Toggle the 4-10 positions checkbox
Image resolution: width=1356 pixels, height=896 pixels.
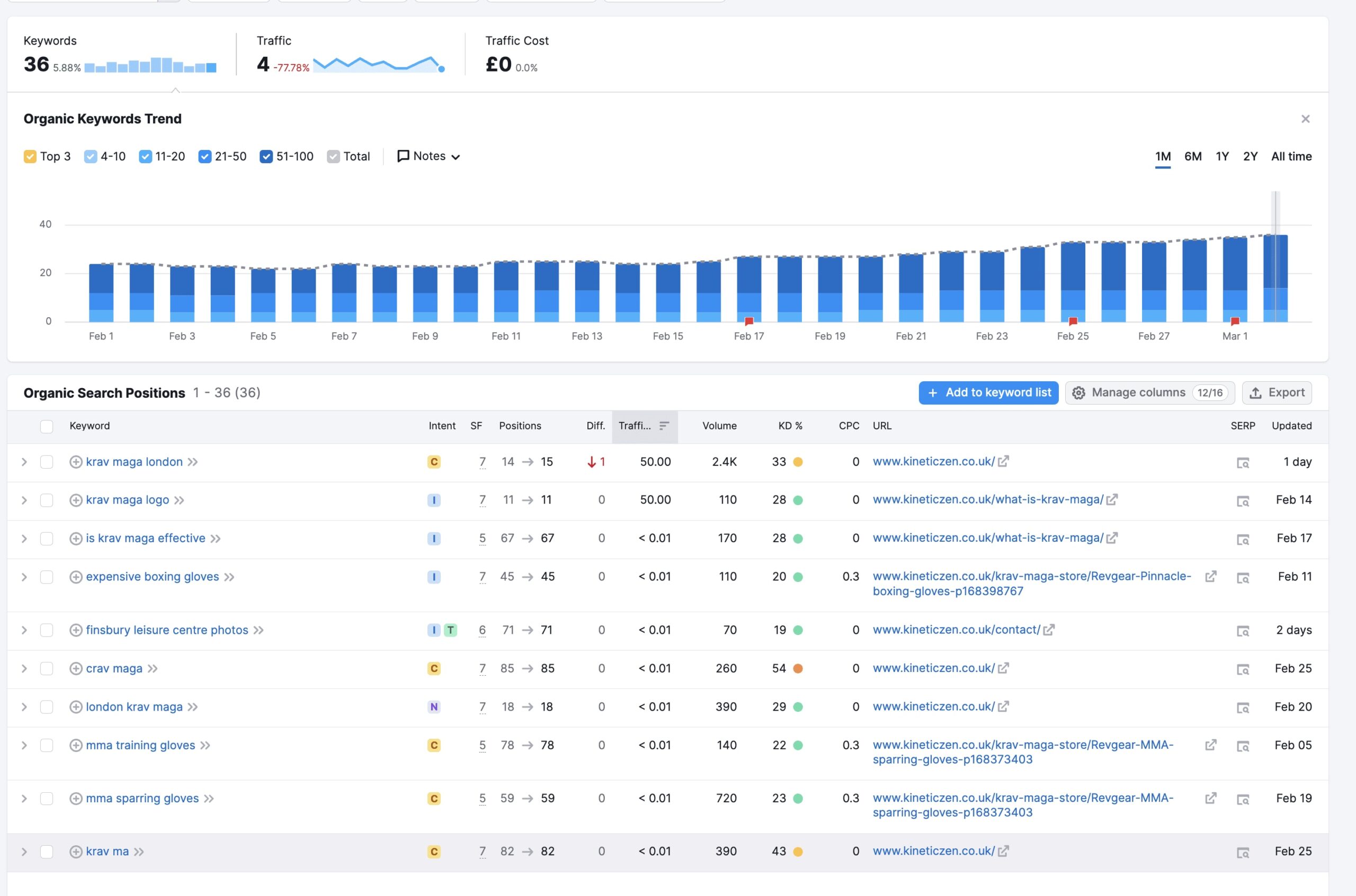(90, 156)
